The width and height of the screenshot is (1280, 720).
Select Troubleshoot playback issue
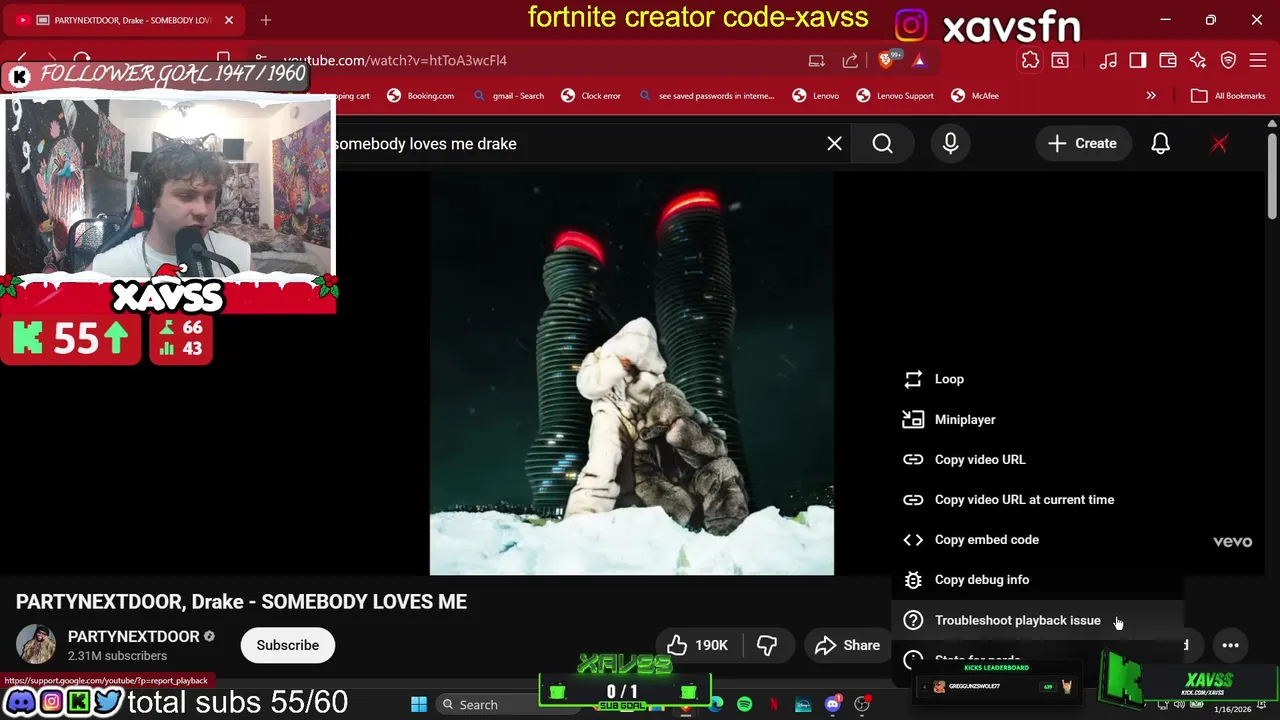click(1038, 620)
